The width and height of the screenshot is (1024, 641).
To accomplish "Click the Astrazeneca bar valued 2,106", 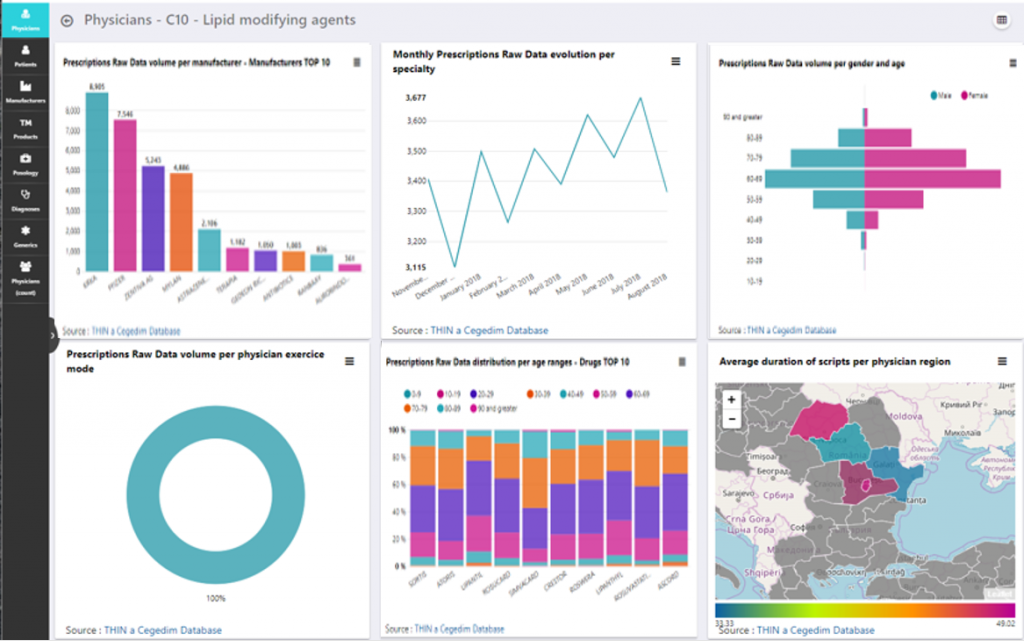I will (209, 250).
